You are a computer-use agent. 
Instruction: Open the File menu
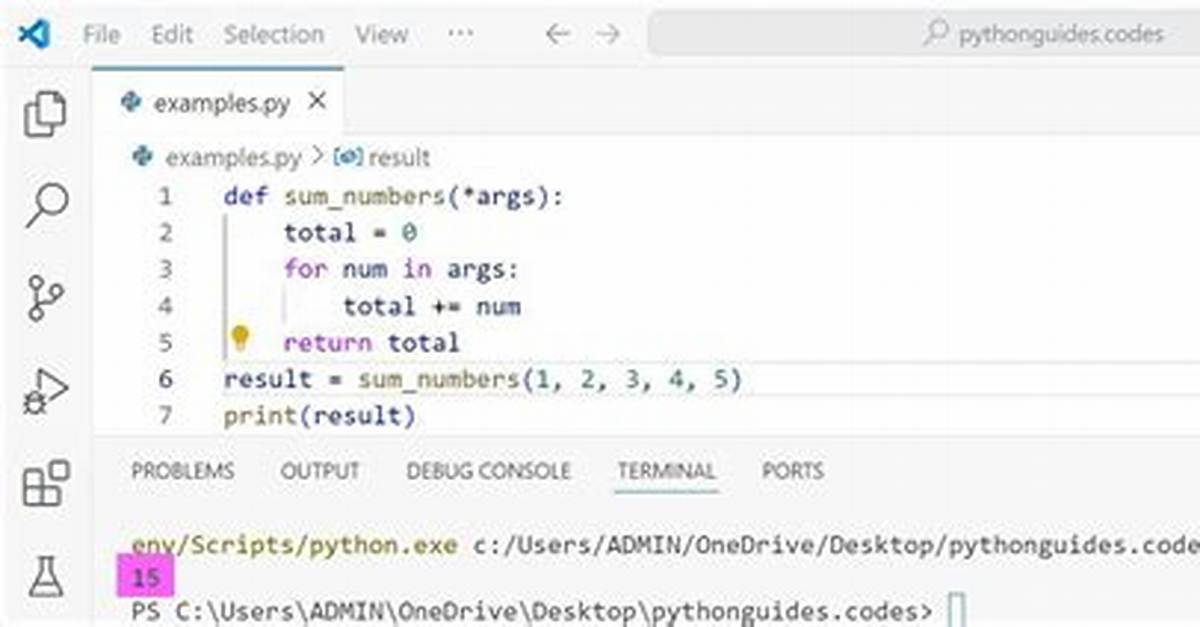(x=102, y=34)
